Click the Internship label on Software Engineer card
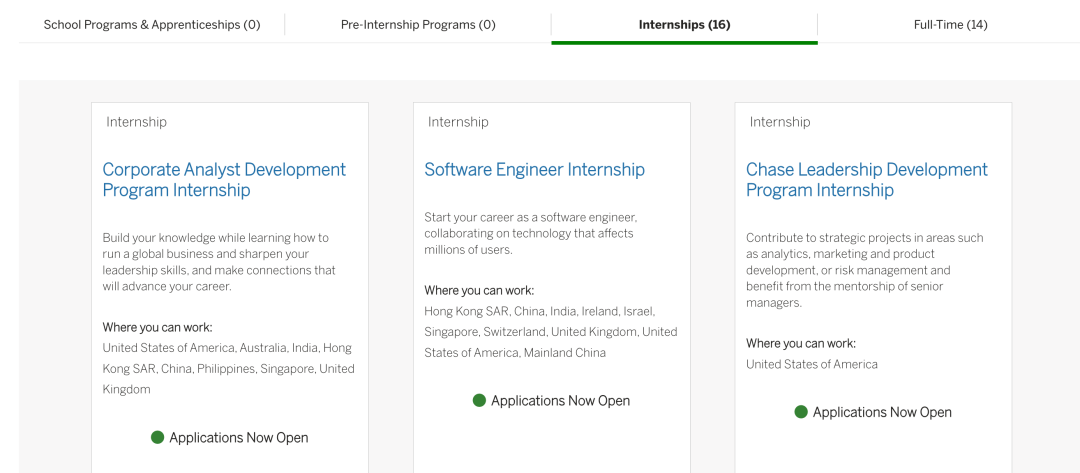This screenshot has height=473, width=1080. pos(458,122)
